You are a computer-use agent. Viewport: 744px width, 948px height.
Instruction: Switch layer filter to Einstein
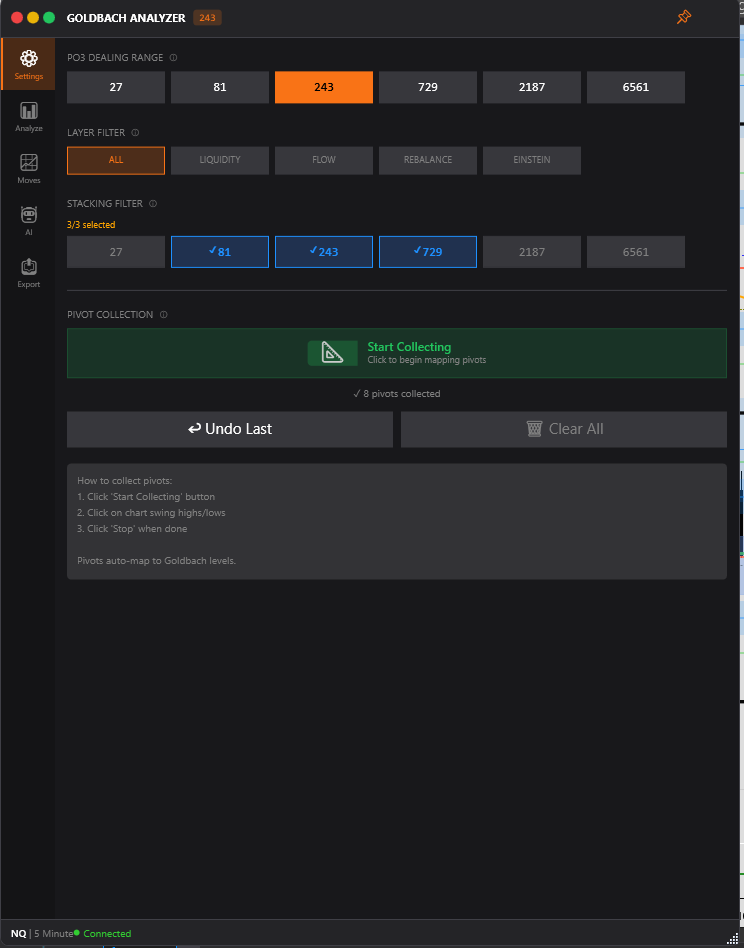point(532,160)
